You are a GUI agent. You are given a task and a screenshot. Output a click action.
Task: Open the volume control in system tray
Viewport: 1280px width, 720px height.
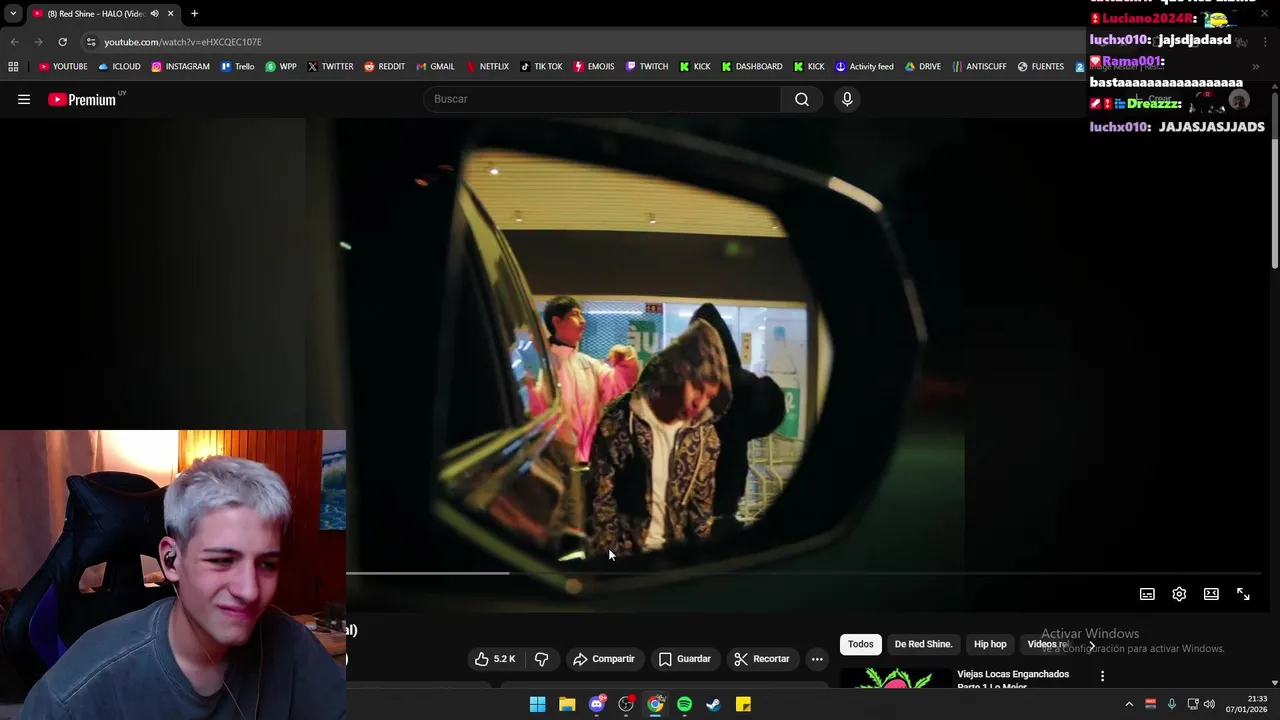tap(1209, 704)
